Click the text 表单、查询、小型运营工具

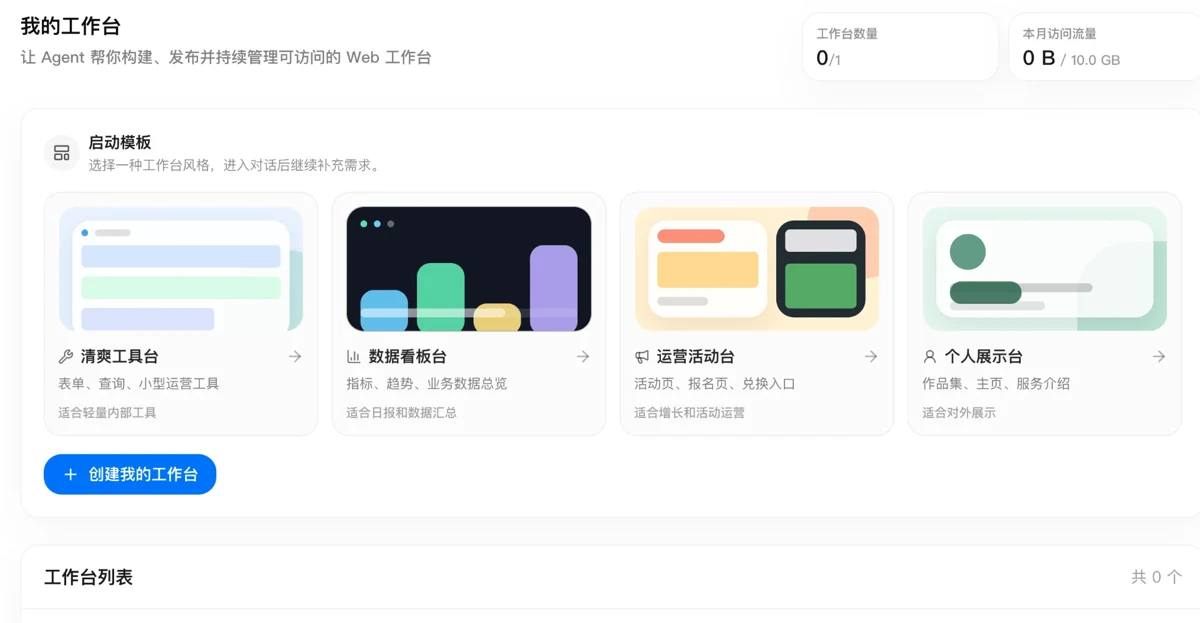point(139,383)
